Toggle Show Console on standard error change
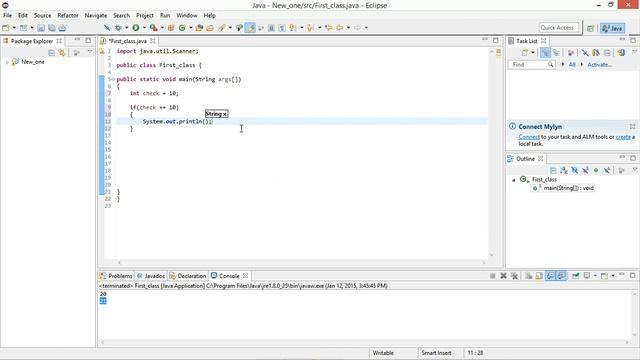Viewport: 640px width, 360px height. pyautogui.click(x=562, y=276)
